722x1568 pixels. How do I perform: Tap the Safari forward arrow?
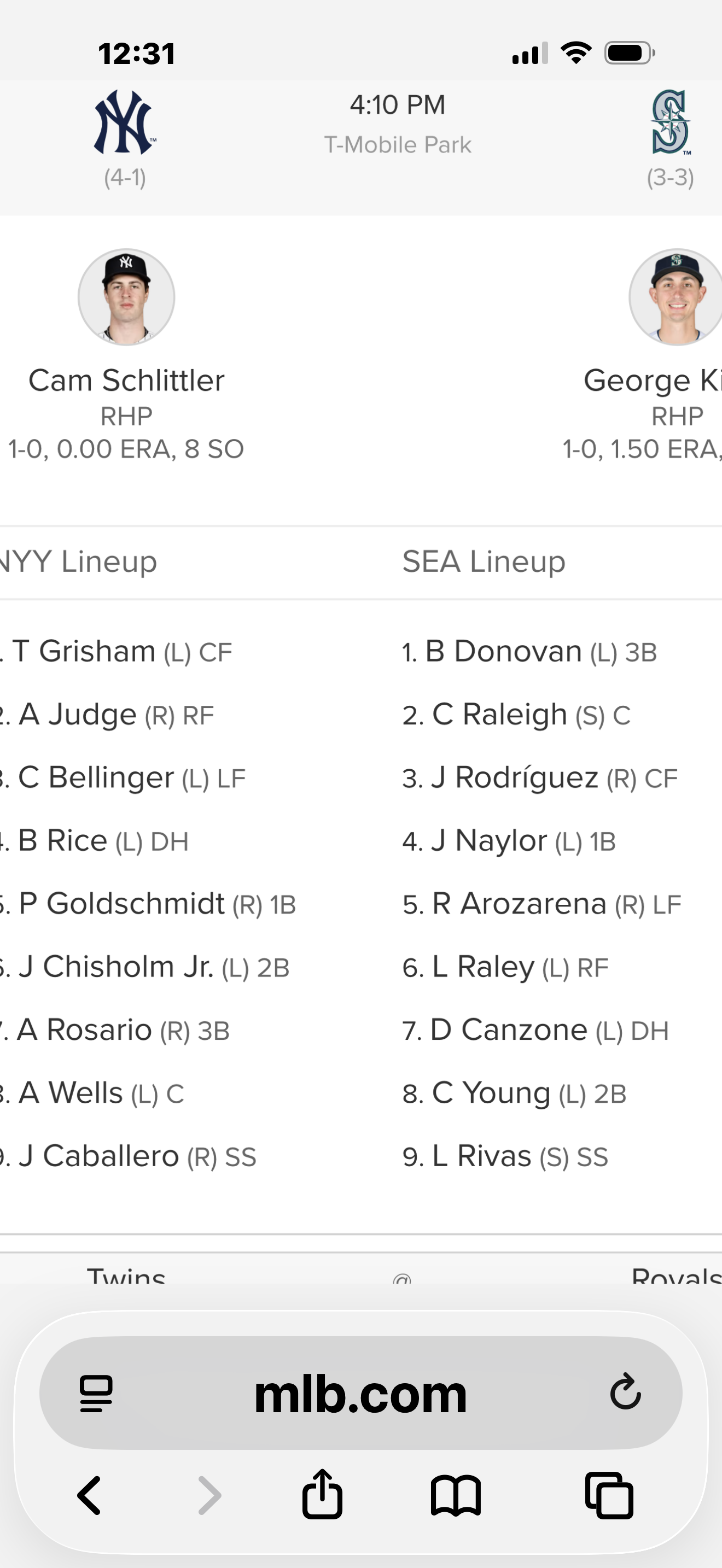[x=209, y=1495]
